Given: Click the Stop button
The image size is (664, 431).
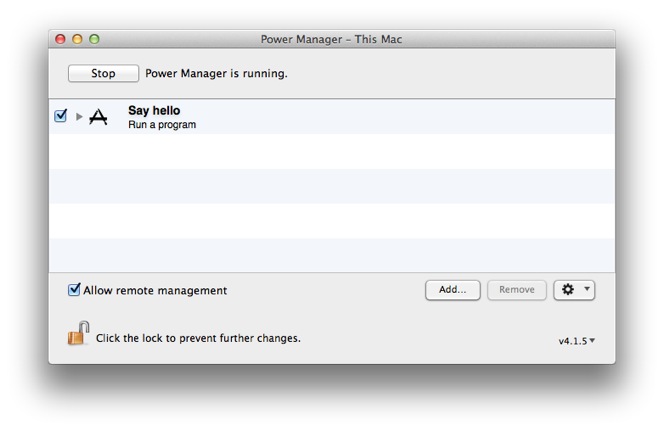Looking at the screenshot, I should point(103,73).
